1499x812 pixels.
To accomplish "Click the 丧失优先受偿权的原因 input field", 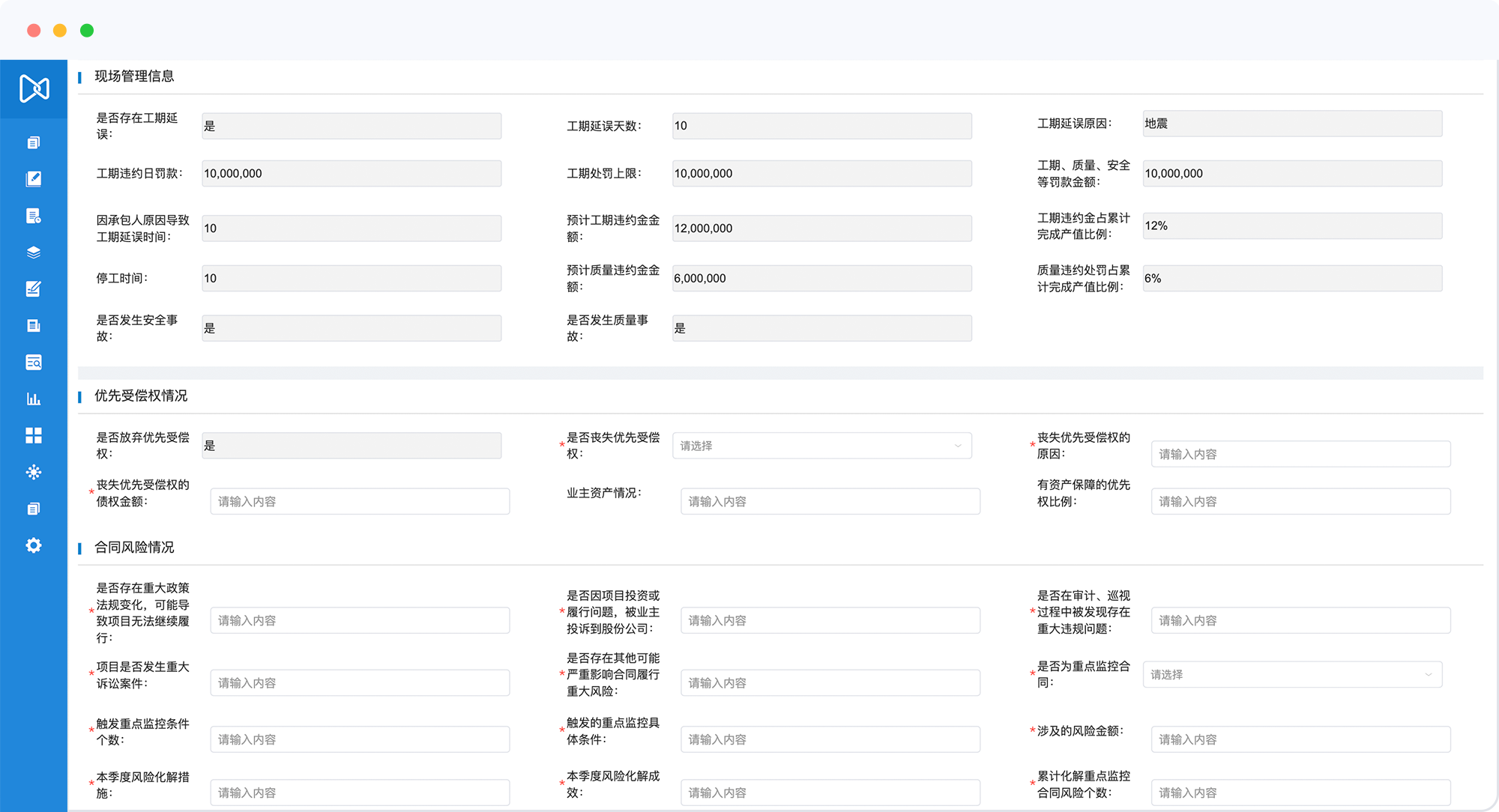I will (x=1300, y=454).
